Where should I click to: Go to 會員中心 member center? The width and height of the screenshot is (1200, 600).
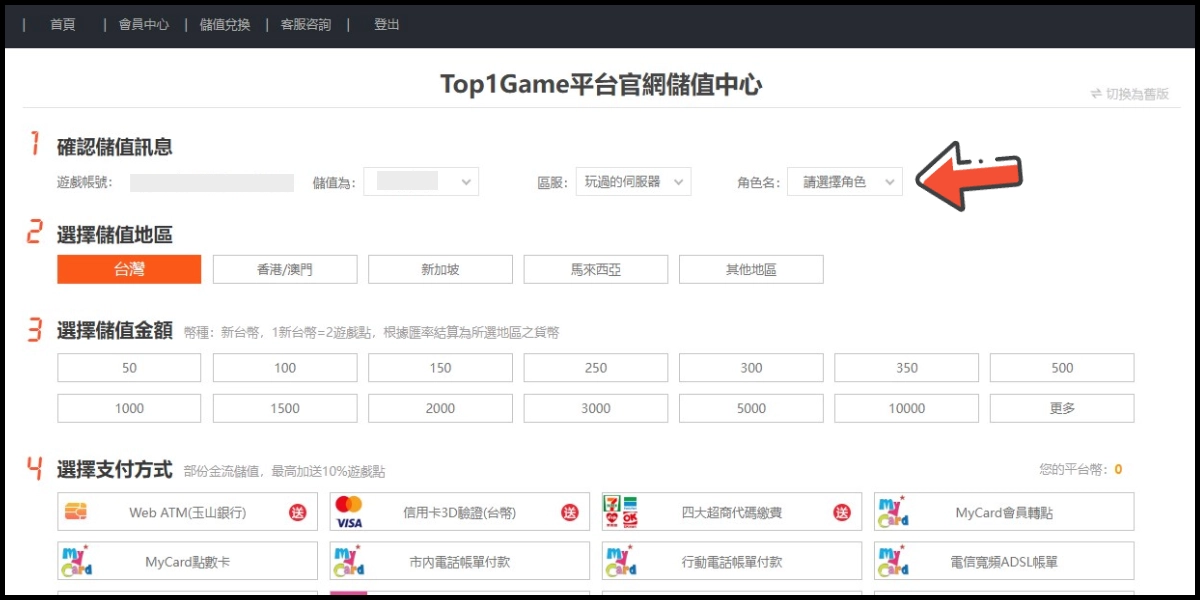pos(144,25)
